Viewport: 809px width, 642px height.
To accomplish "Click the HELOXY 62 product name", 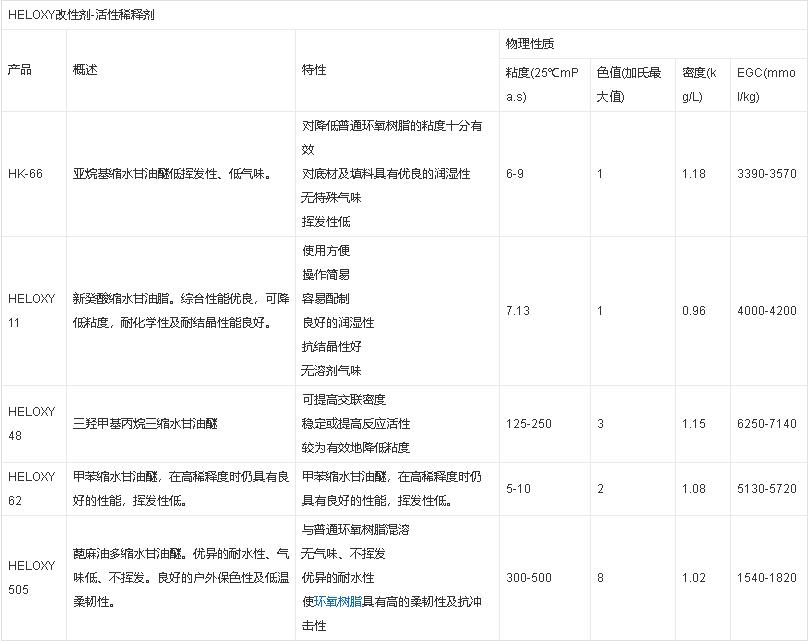I will click(x=32, y=488).
